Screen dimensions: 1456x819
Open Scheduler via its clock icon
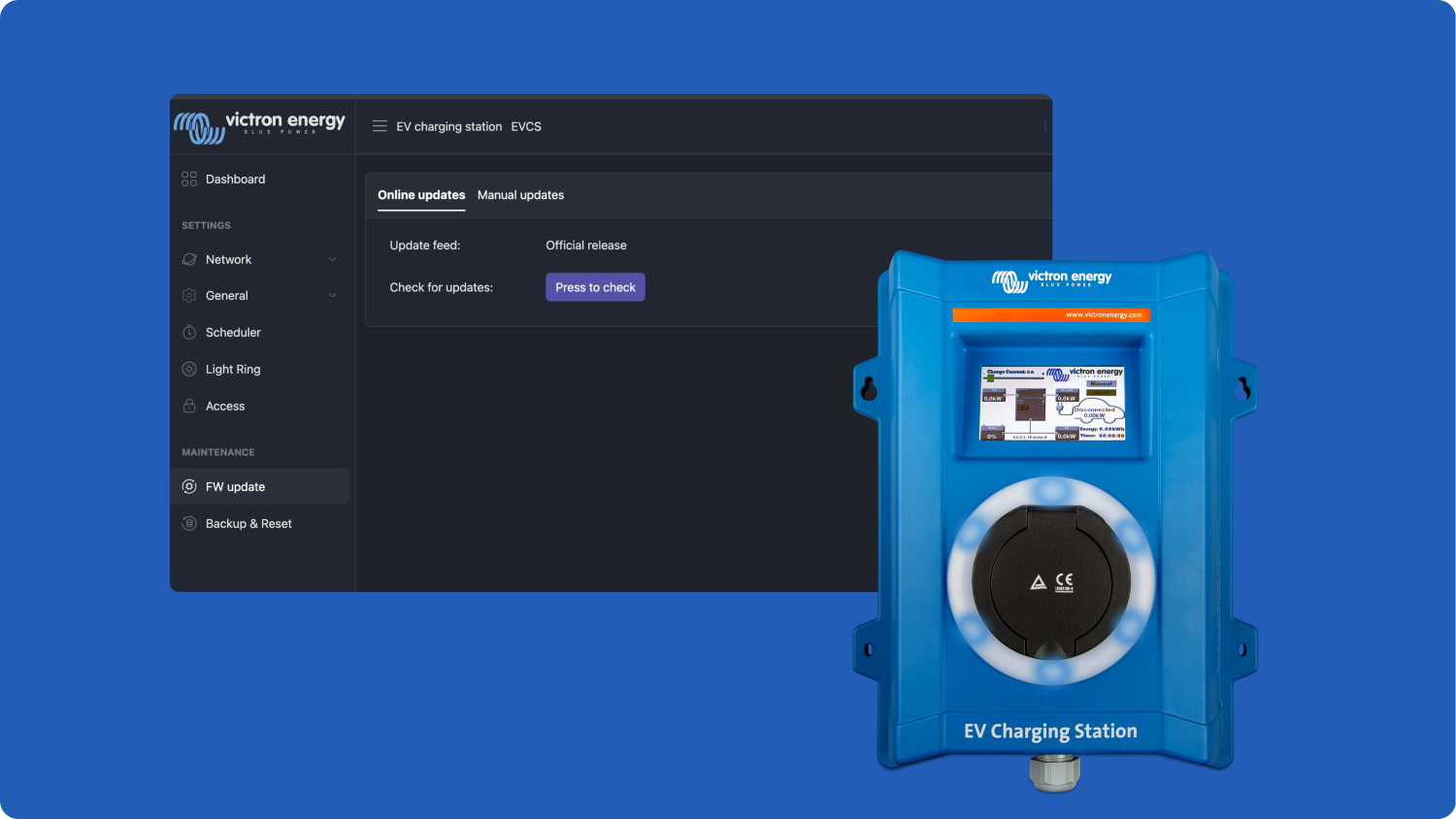[x=189, y=333]
